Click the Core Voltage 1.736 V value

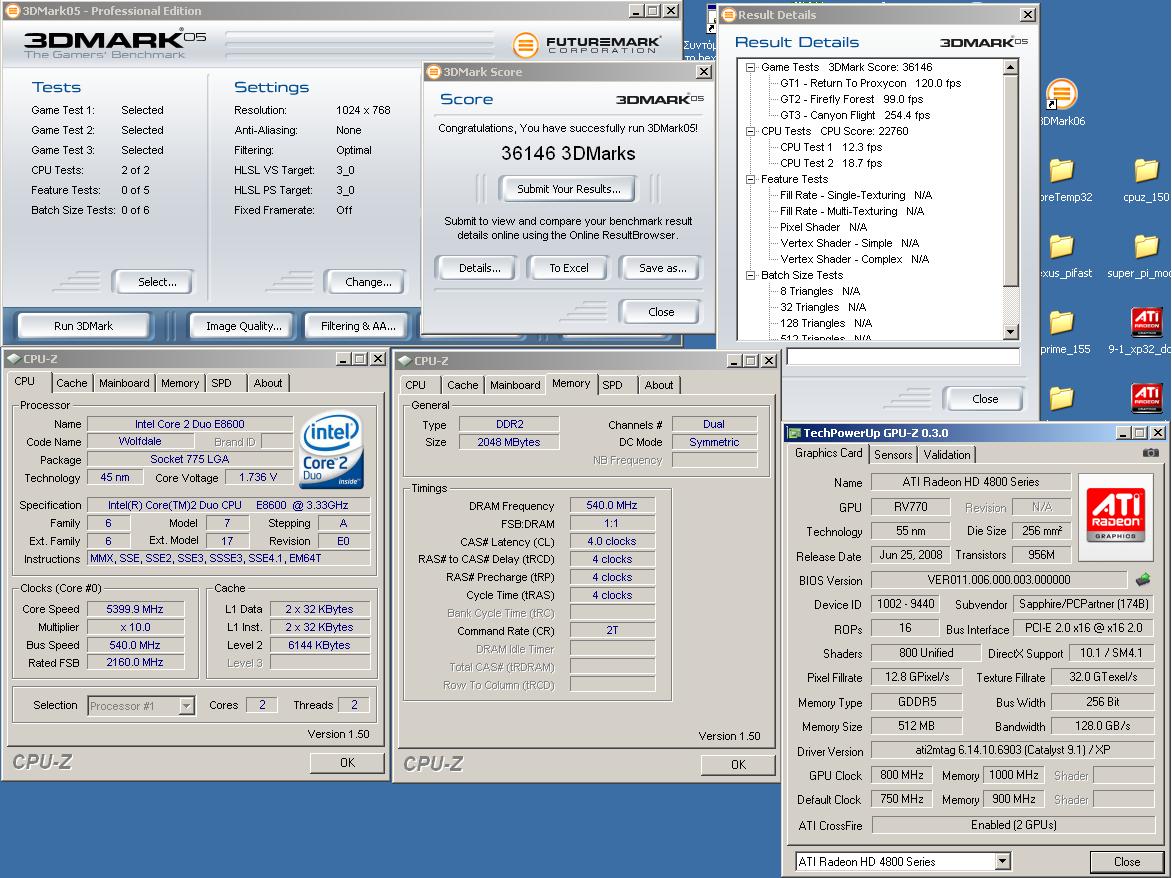pos(258,477)
